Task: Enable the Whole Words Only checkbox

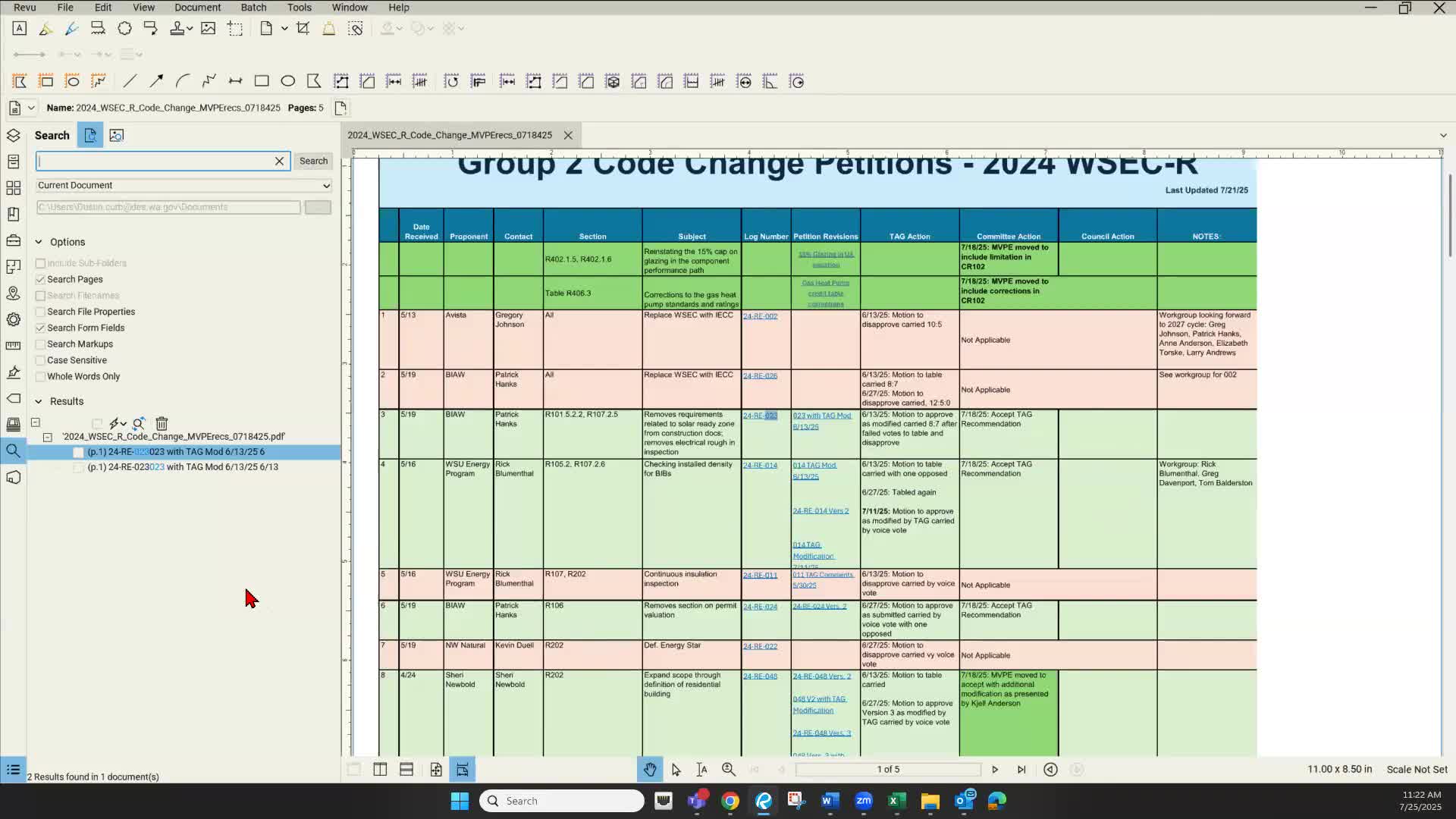Action: [41, 377]
